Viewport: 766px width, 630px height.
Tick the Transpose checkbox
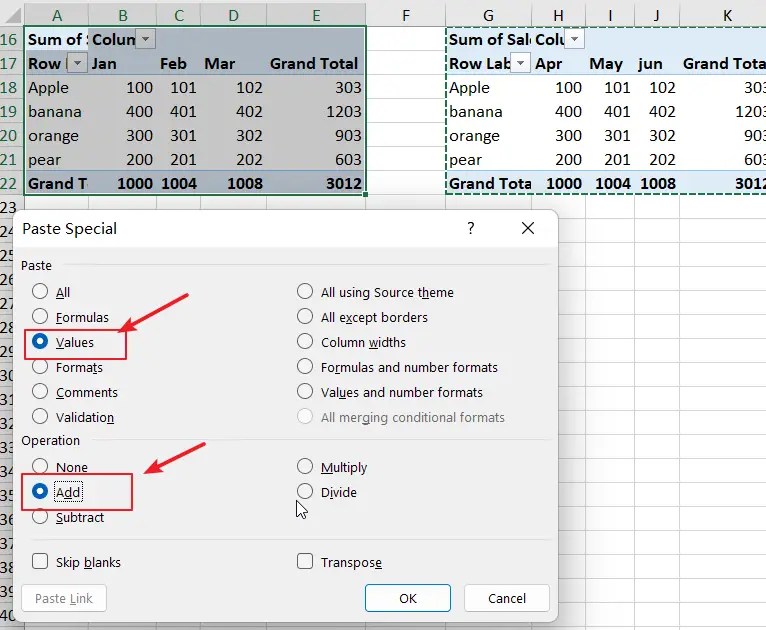(x=305, y=562)
